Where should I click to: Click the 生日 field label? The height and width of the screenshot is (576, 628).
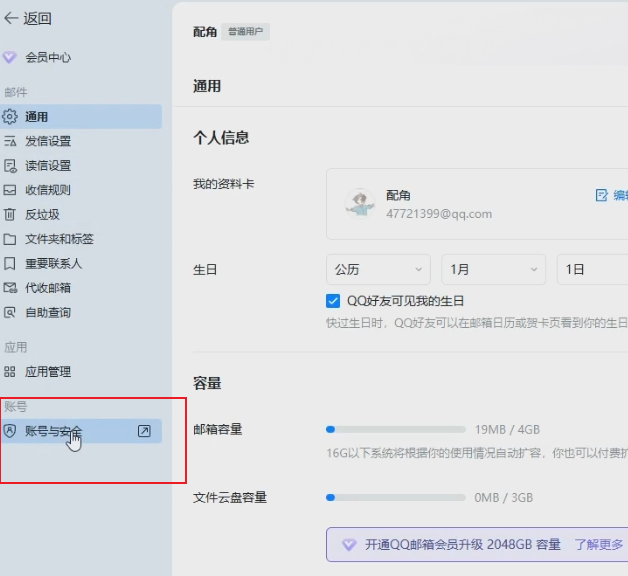[x=205, y=269]
